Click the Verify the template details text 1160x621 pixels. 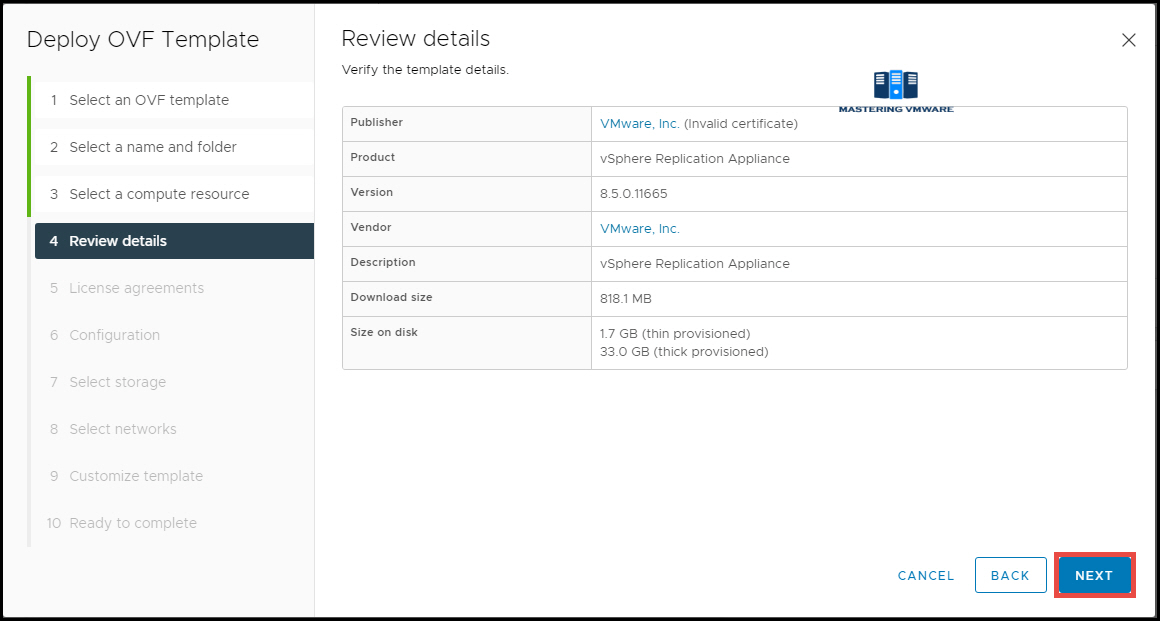click(425, 71)
